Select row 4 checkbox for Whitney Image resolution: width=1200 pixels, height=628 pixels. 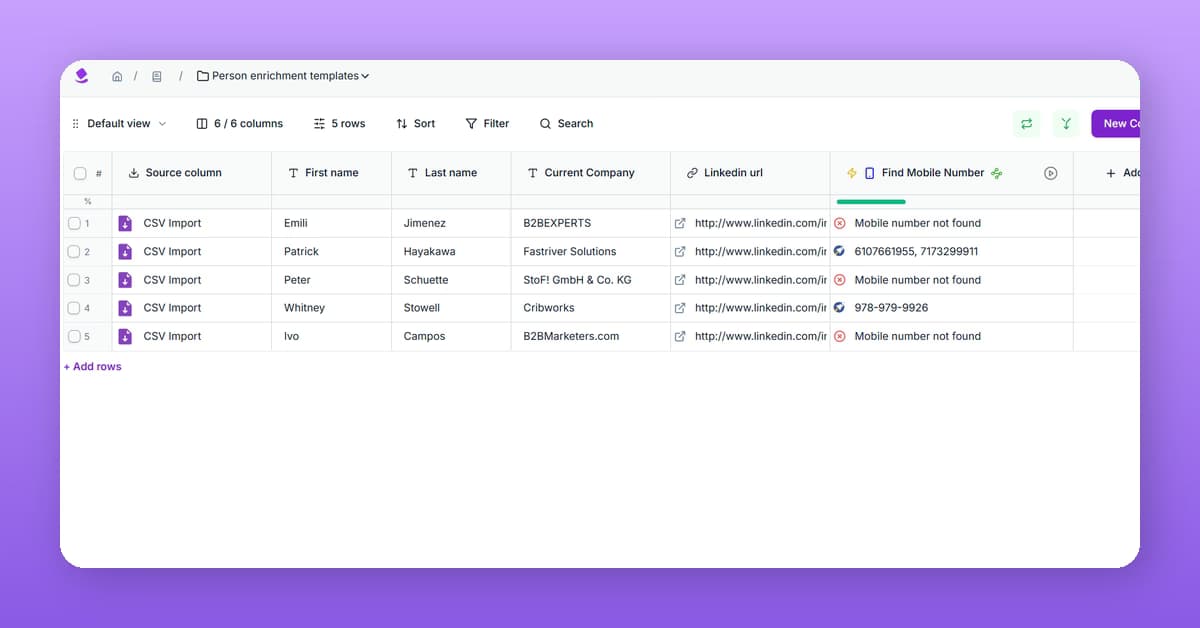click(x=74, y=308)
